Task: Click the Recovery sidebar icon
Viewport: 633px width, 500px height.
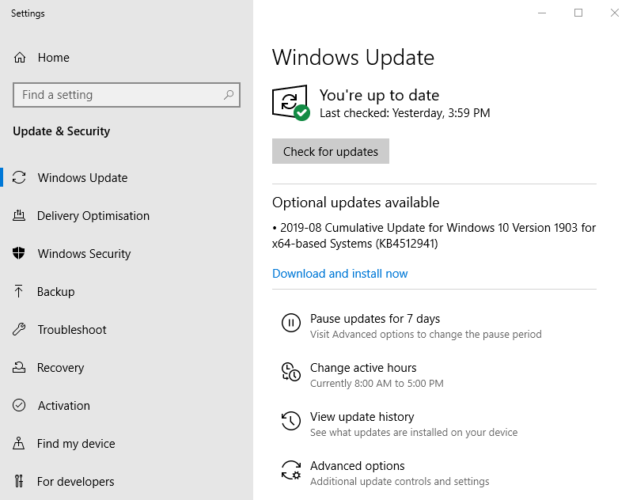Action: [19, 367]
